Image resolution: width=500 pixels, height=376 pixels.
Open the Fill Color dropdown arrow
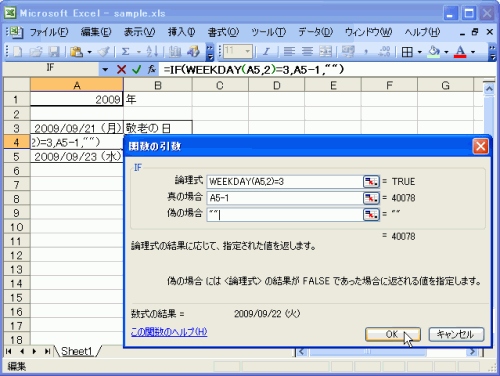tap(446, 52)
